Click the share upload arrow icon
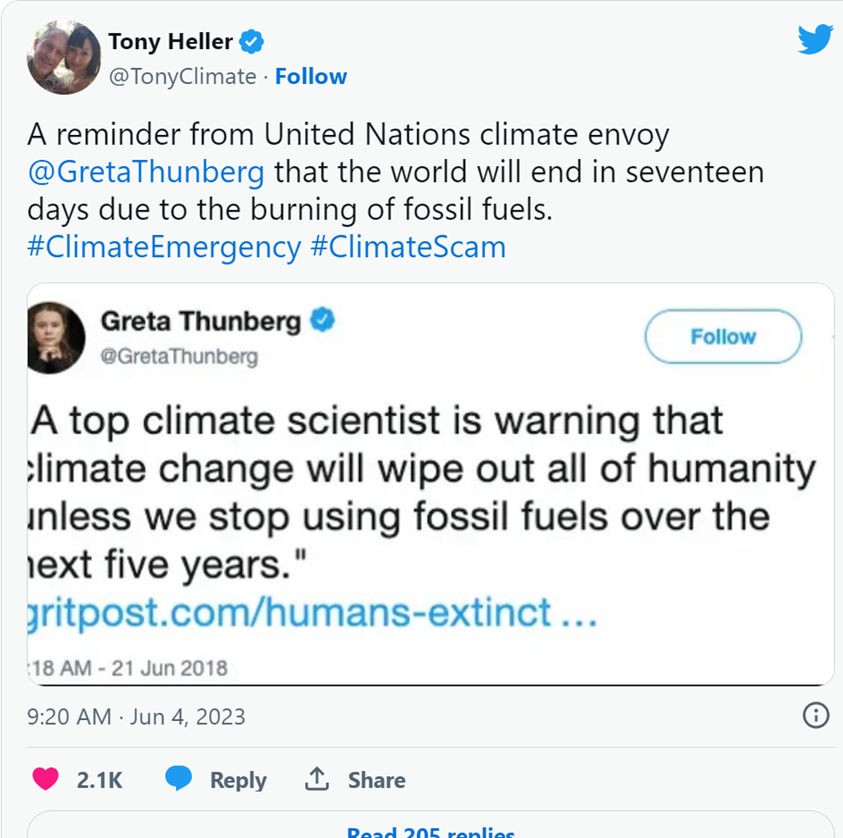 point(317,780)
